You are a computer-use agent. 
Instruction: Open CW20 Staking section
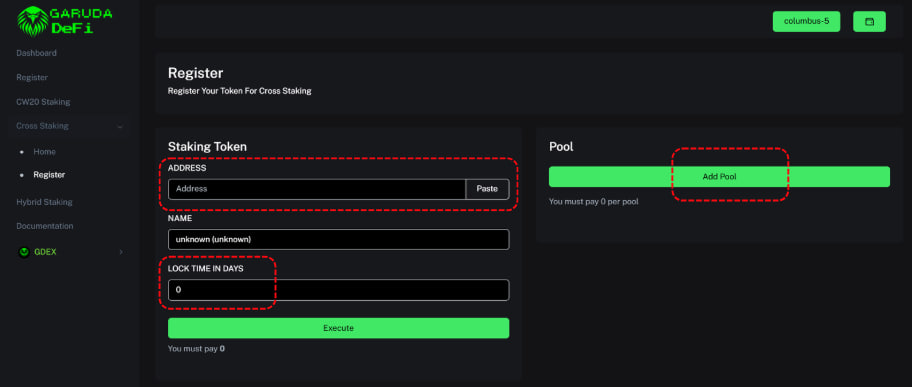coord(43,102)
